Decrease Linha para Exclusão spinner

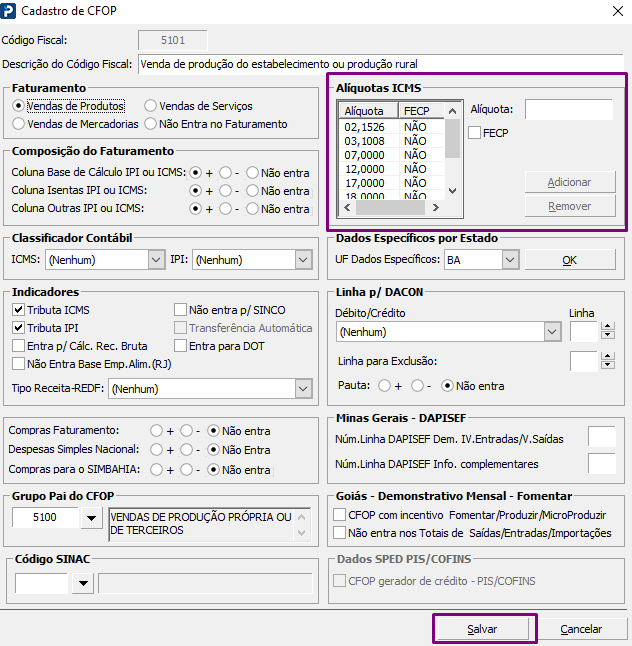pos(608,365)
